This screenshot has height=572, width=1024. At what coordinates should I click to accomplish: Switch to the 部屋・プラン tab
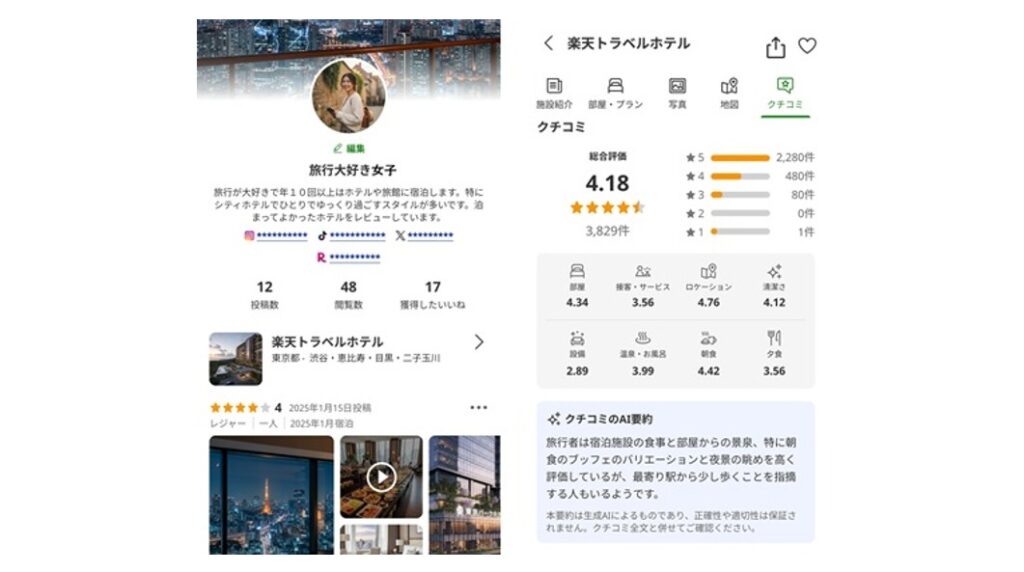pos(615,93)
